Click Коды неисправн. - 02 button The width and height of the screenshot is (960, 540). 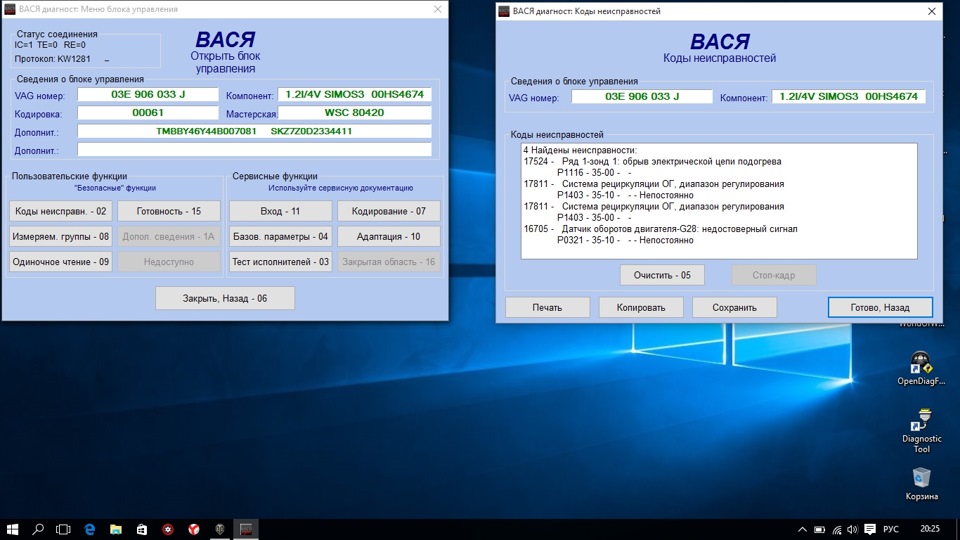(x=61, y=211)
